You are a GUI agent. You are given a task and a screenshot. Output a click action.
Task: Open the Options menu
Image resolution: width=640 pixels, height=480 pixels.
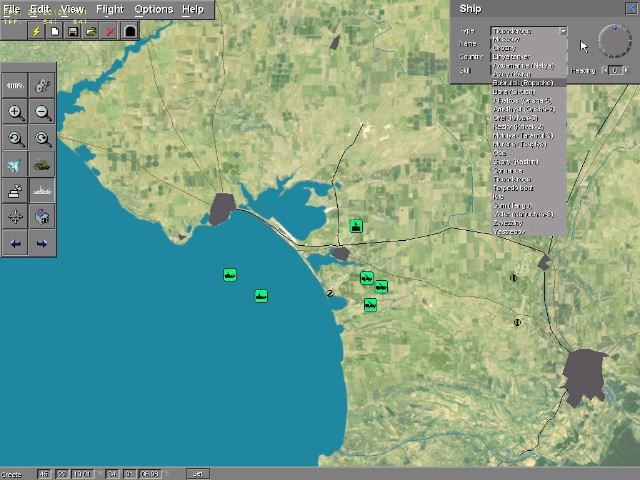153,9
